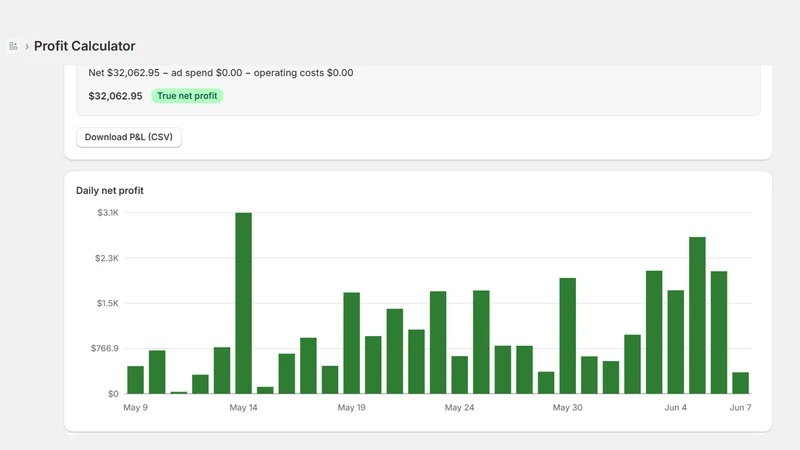Screen dimensions: 800x450
Task: Click the Profit Calculator page title
Action: pyautogui.click(x=84, y=46)
